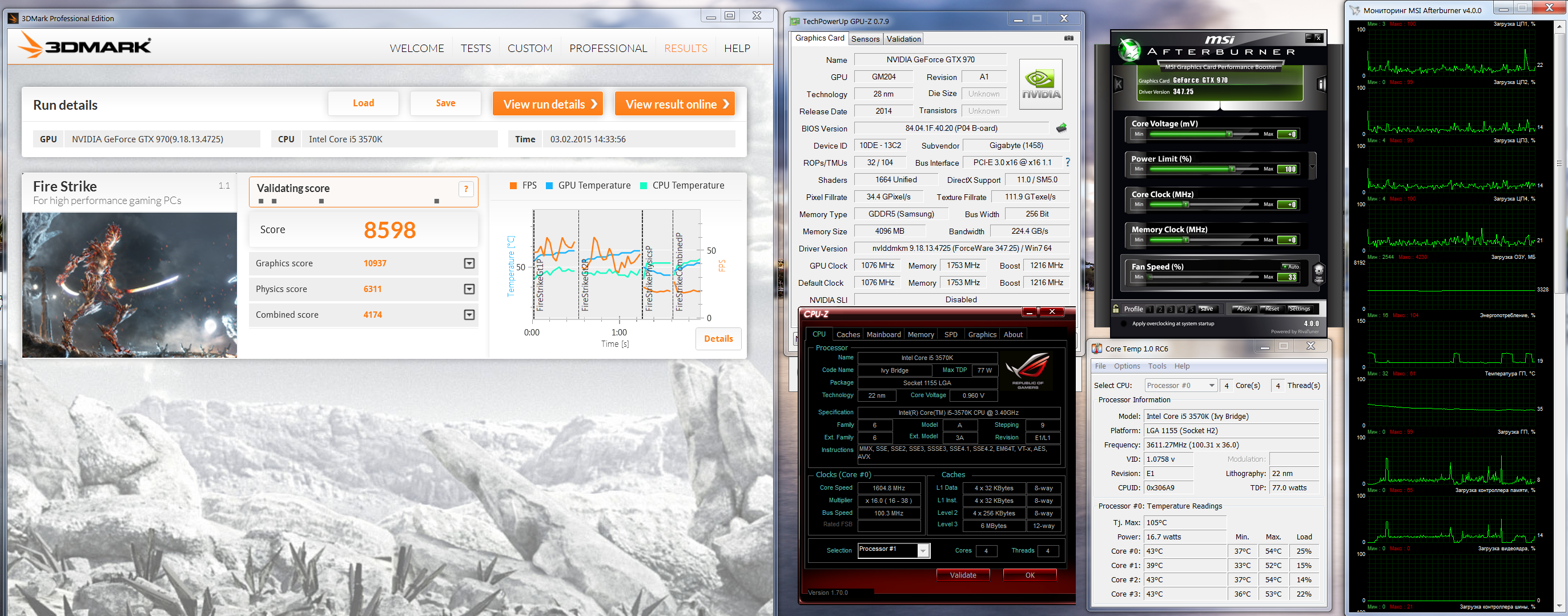Select Afterburner profile slot 3
The image size is (1568, 616).
pos(1171,310)
